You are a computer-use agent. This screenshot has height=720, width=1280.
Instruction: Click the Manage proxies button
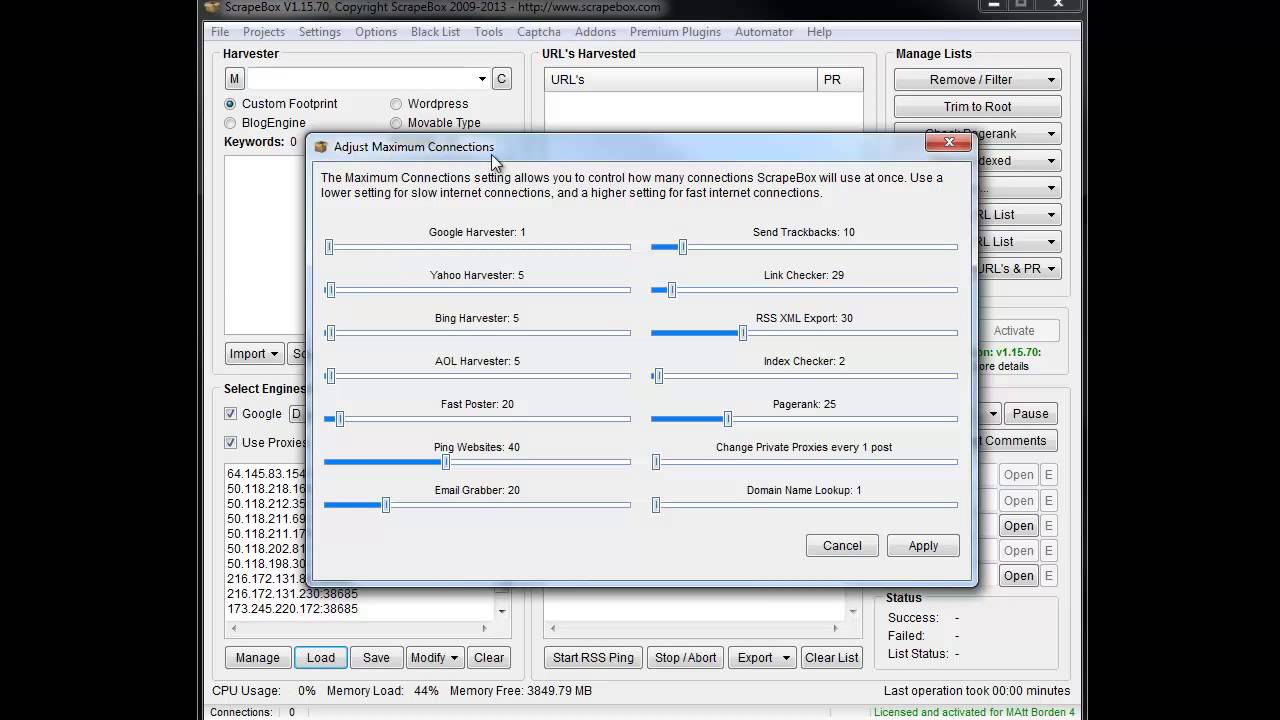[257, 658]
